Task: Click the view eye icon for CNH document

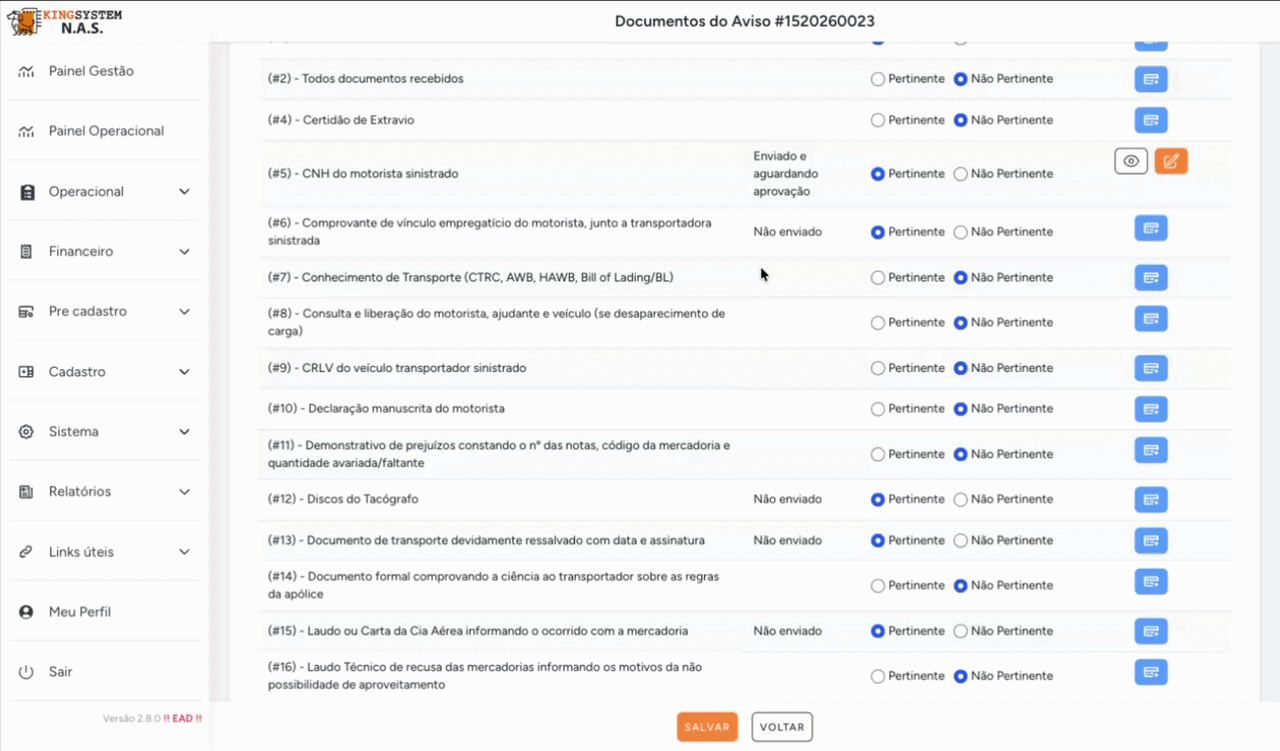Action: coord(1130,161)
